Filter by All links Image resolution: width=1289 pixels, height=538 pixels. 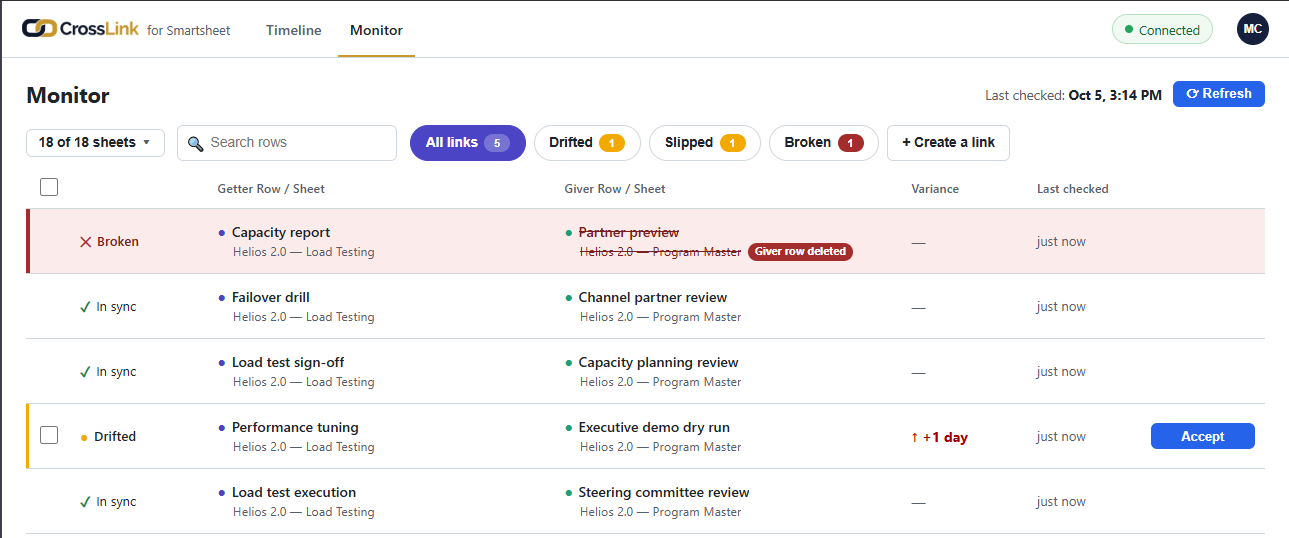(x=468, y=142)
